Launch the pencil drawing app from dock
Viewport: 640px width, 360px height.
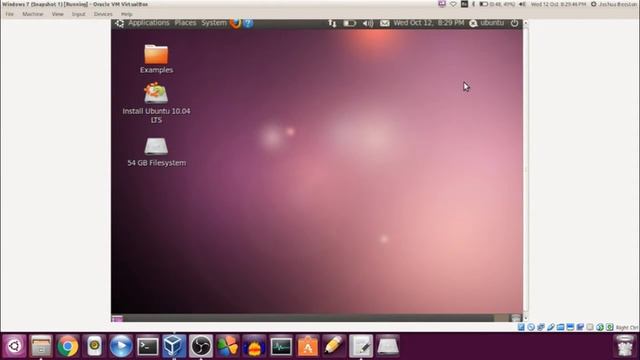click(x=334, y=346)
